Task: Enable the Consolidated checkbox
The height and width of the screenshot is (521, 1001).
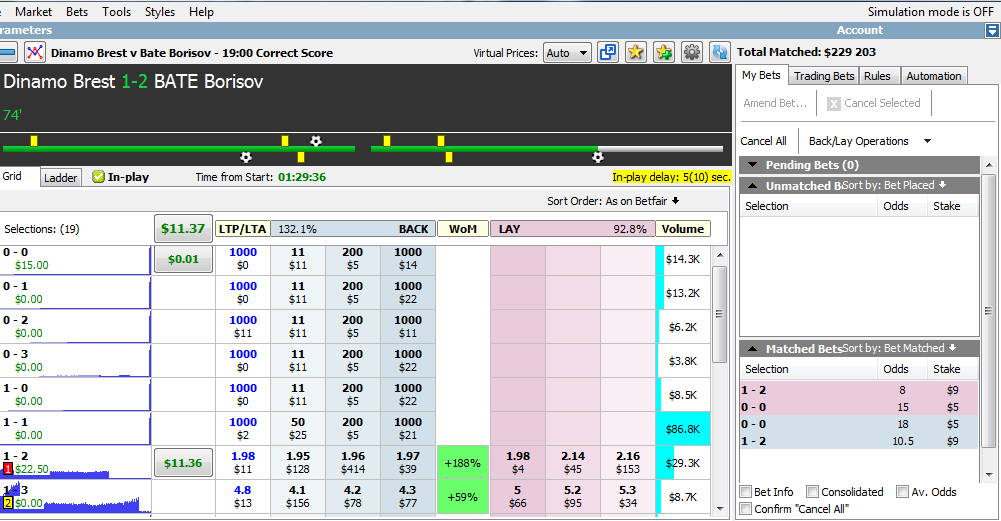Action: point(812,492)
